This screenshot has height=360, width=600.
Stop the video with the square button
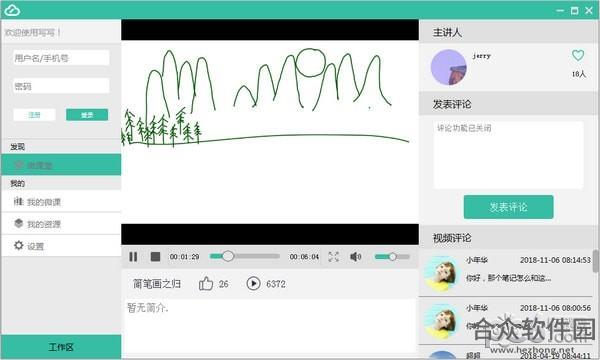tap(155, 257)
